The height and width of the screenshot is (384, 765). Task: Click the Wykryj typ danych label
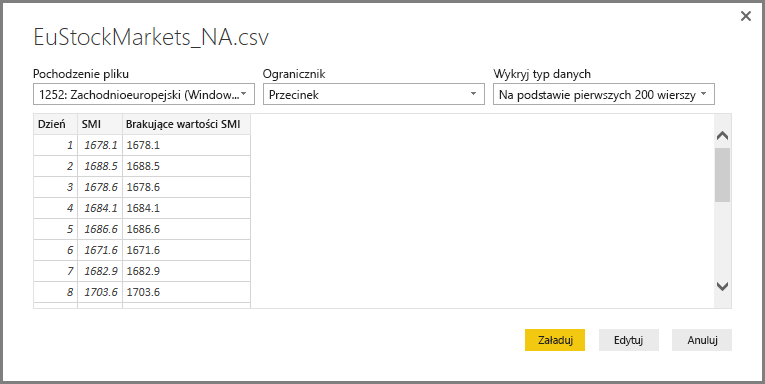[x=542, y=74]
